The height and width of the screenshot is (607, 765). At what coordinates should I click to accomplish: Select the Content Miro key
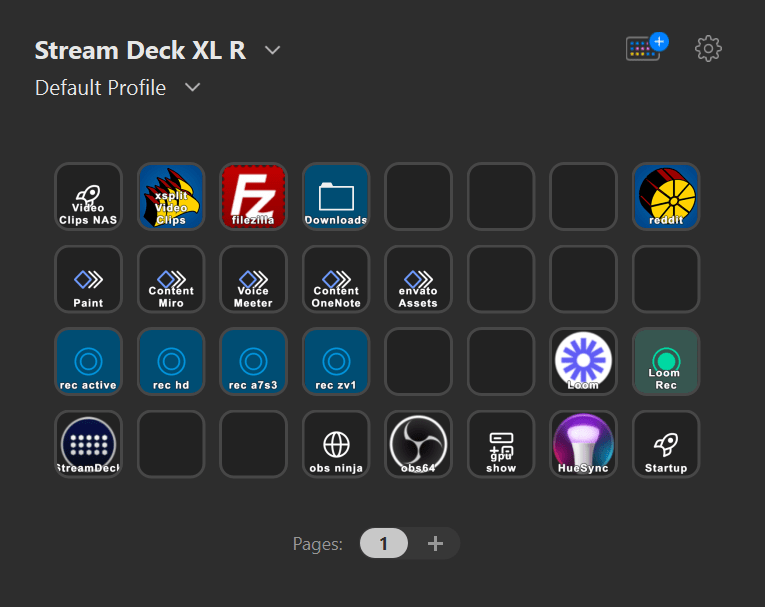click(x=171, y=279)
